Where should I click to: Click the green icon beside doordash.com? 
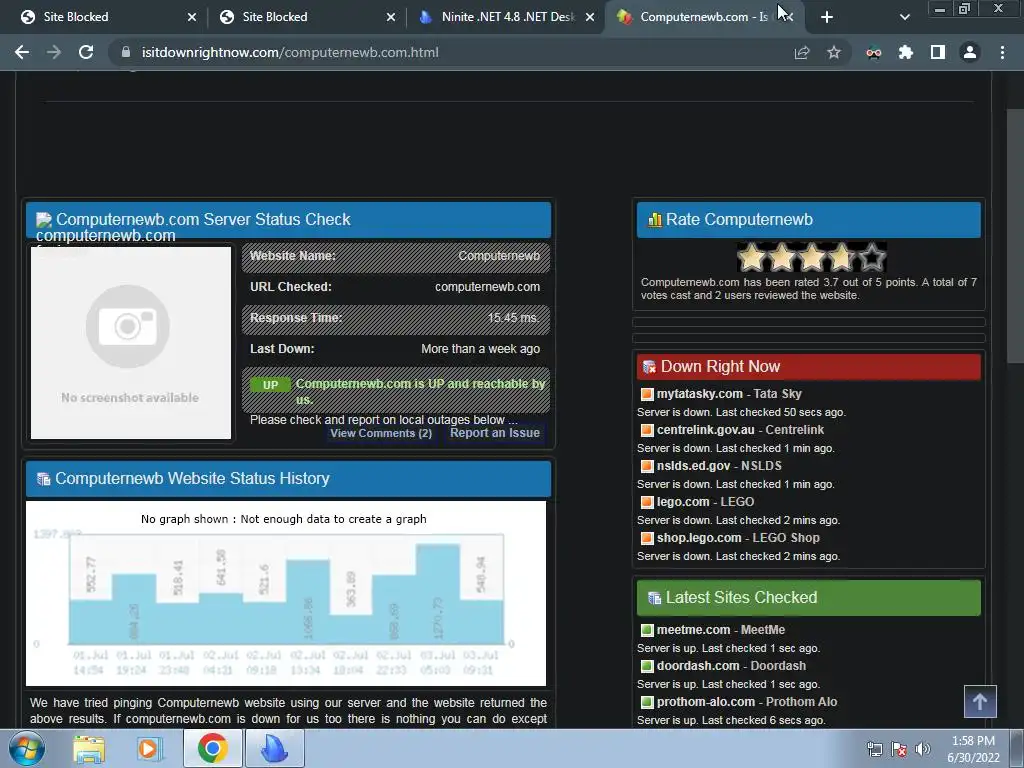[x=647, y=665]
